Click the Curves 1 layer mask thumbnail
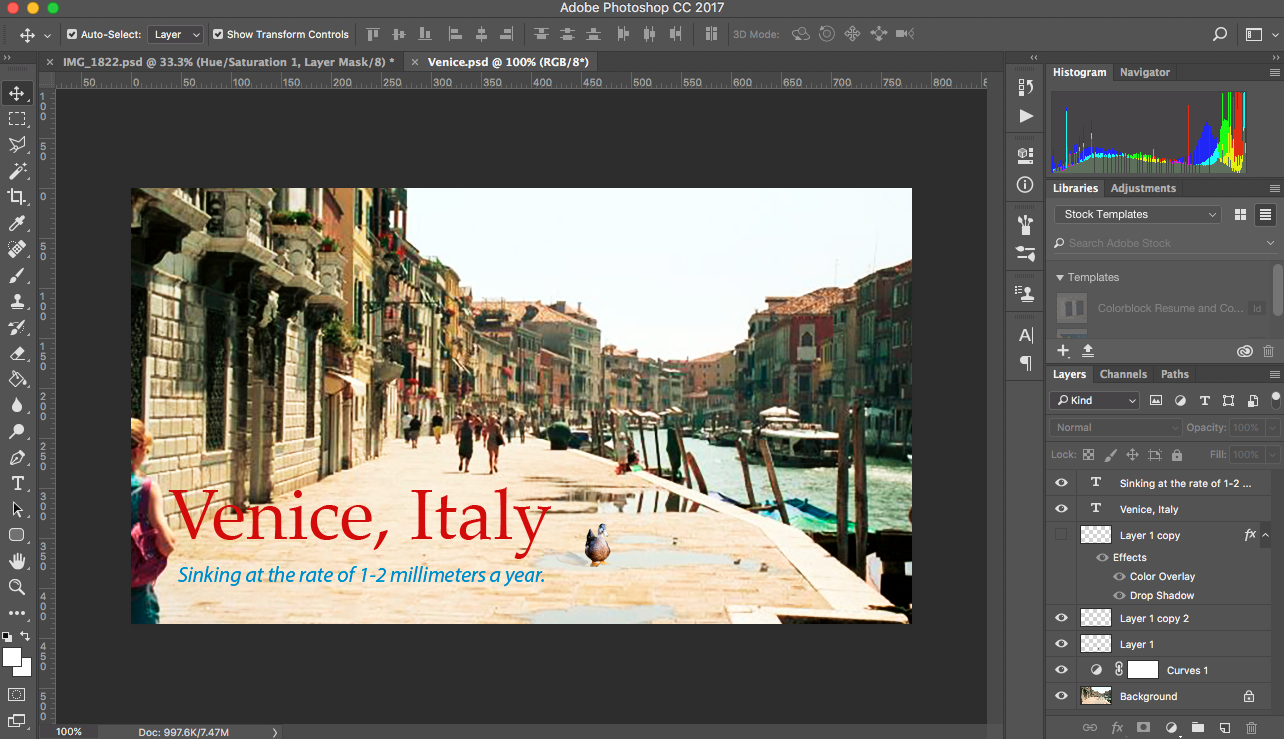The height and width of the screenshot is (739, 1284). click(x=1141, y=669)
